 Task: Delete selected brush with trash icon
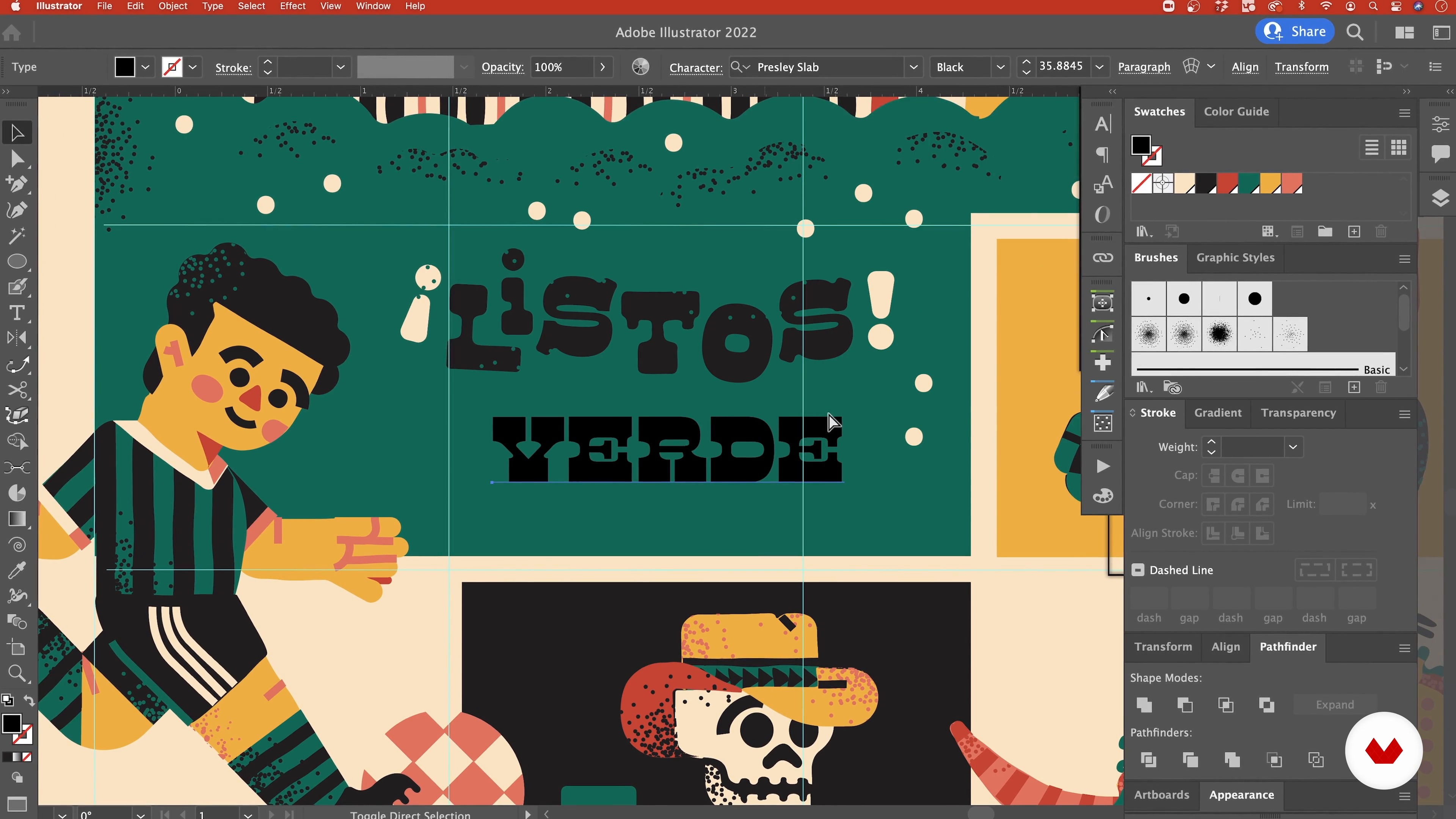[1381, 388]
